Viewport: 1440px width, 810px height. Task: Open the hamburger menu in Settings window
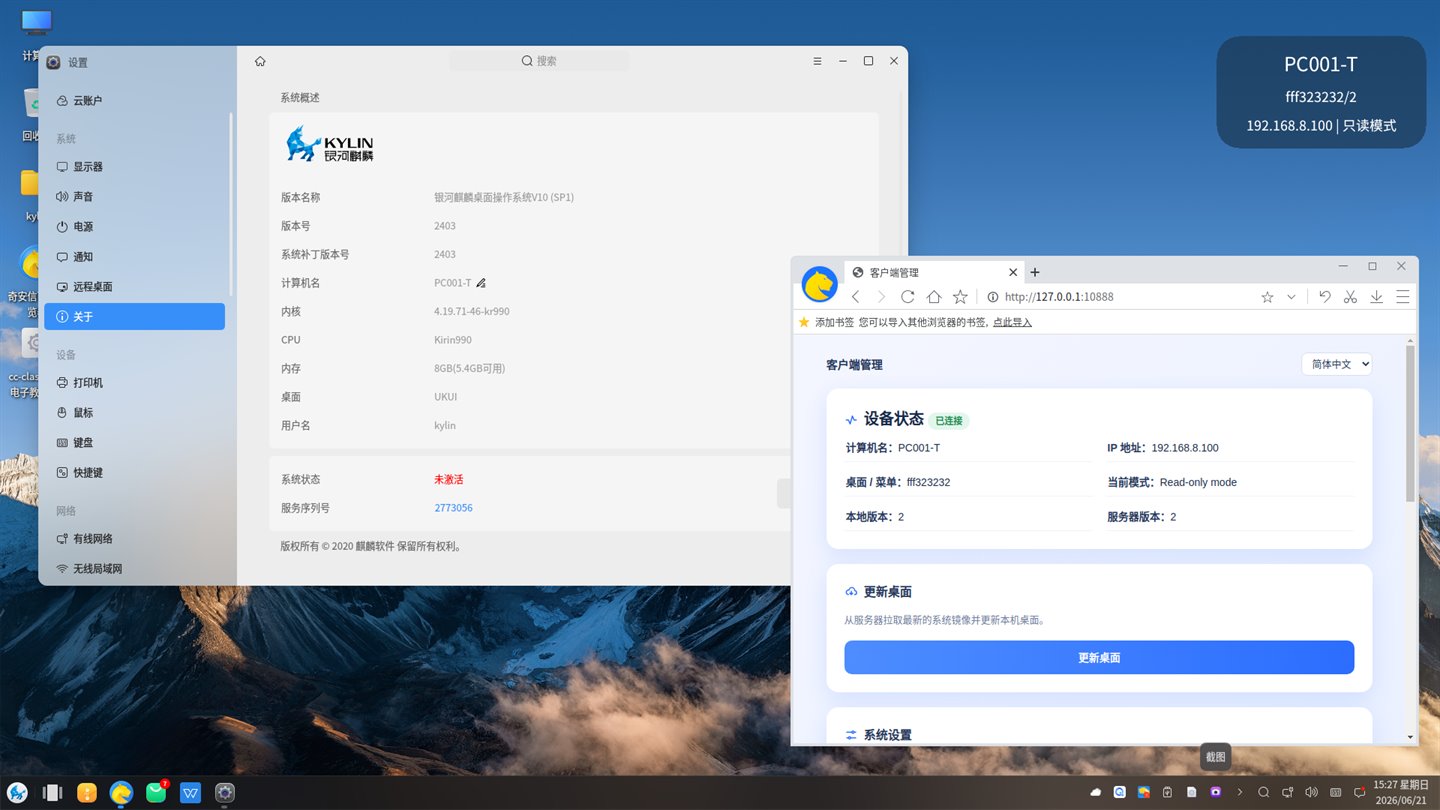pyautogui.click(x=817, y=61)
